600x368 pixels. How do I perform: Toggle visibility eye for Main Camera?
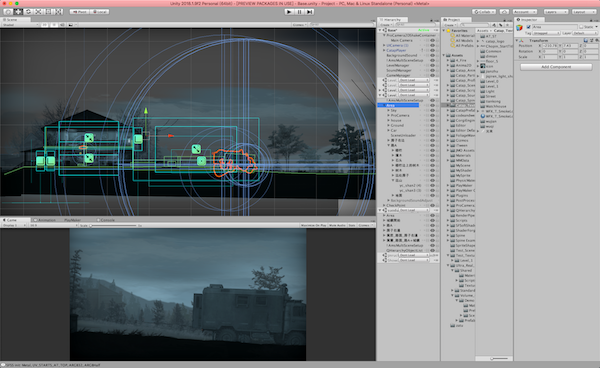pos(432,40)
